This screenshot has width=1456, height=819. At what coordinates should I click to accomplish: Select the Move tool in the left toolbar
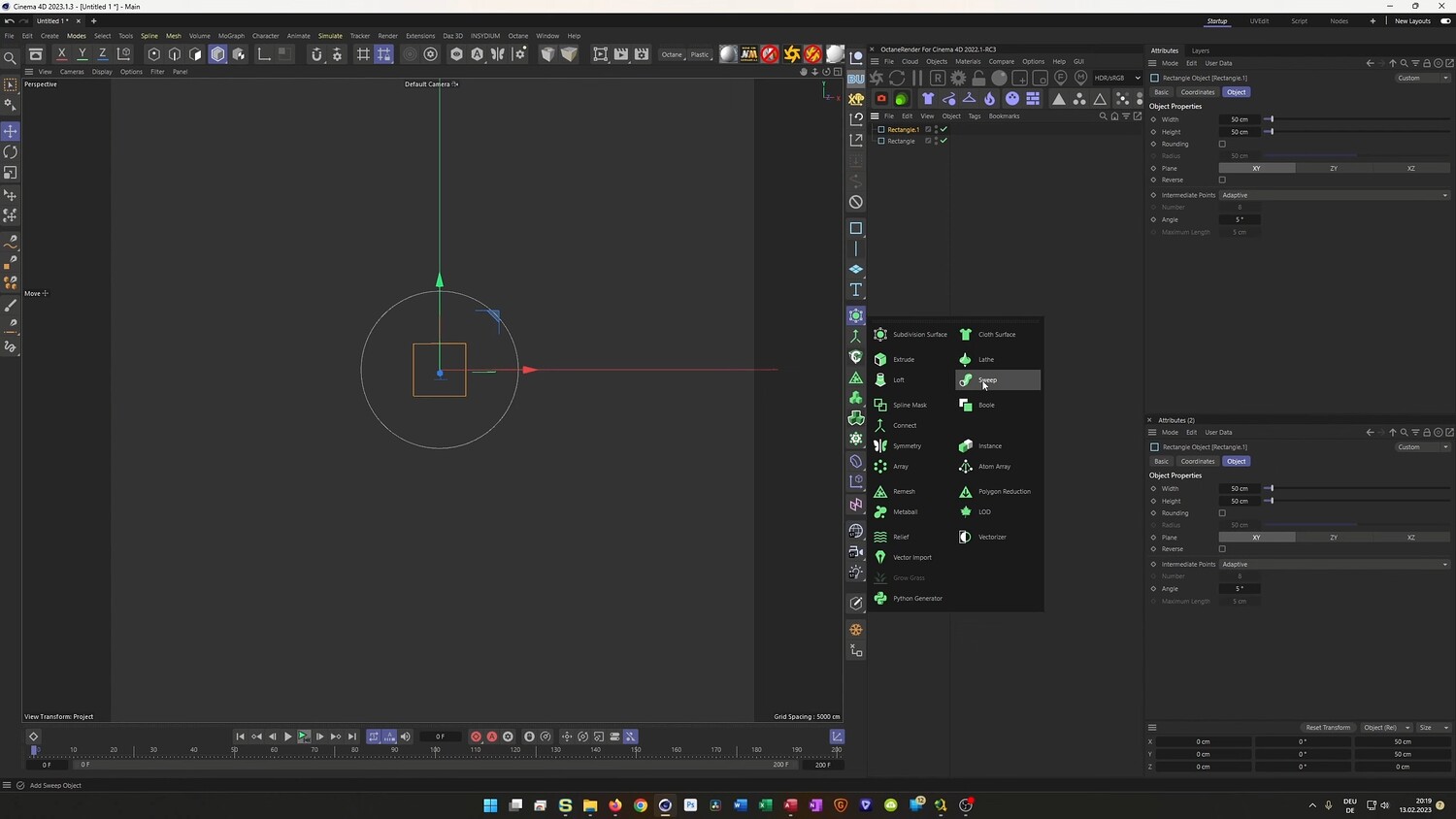click(x=11, y=131)
